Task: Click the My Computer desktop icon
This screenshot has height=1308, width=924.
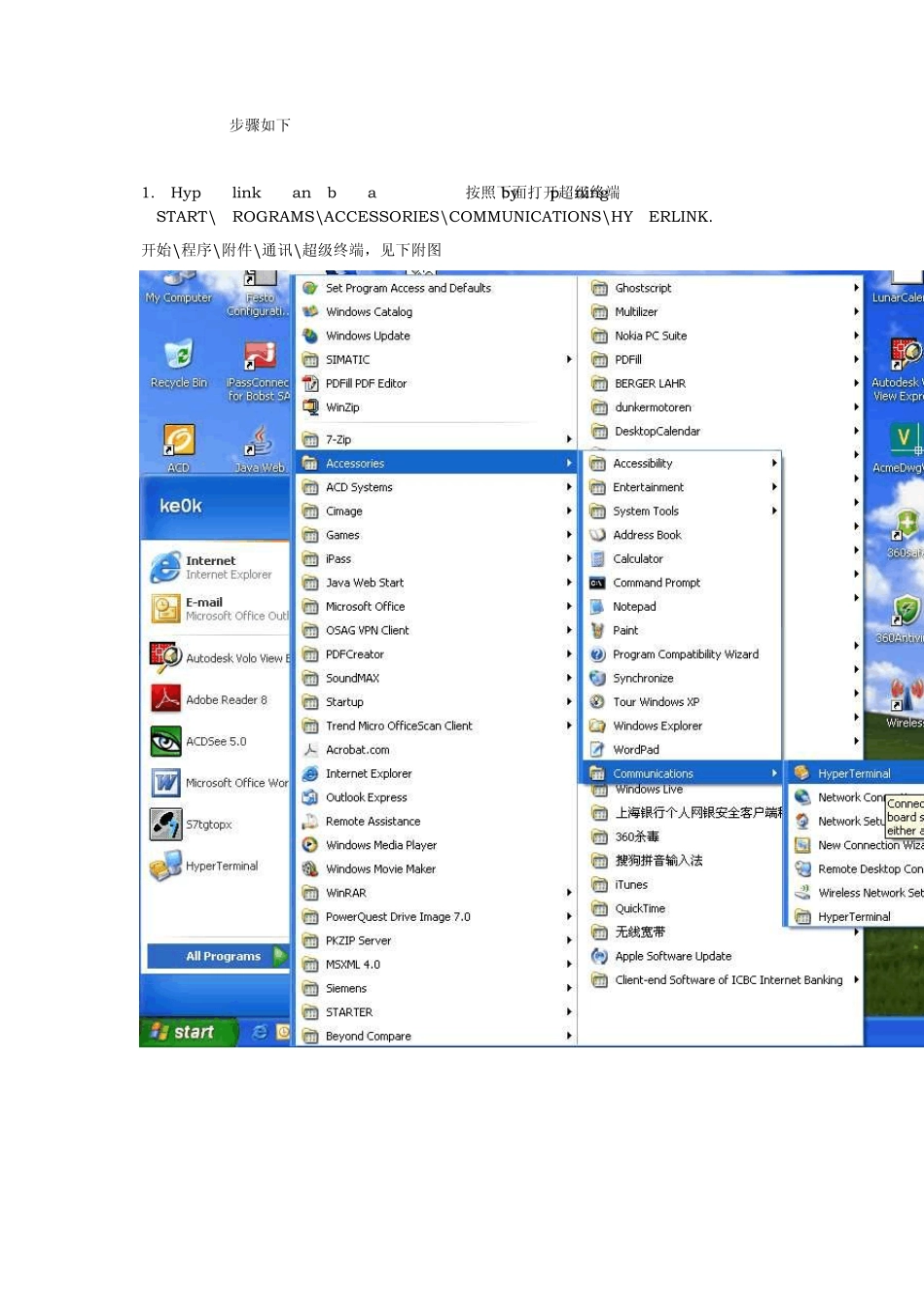Action: coord(178,287)
